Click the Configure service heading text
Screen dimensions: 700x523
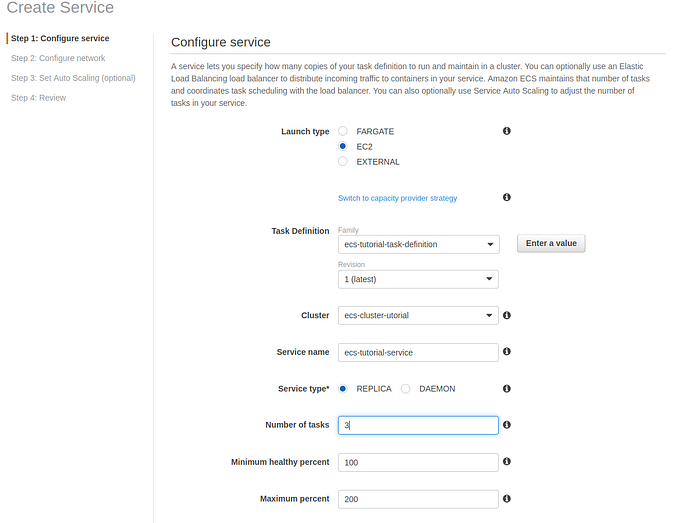click(x=221, y=42)
